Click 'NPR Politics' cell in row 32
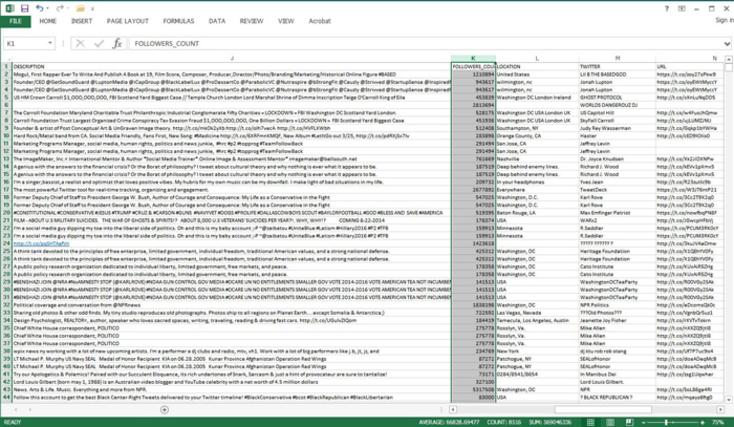Viewport: 734px width, 427px height. point(617,305)
